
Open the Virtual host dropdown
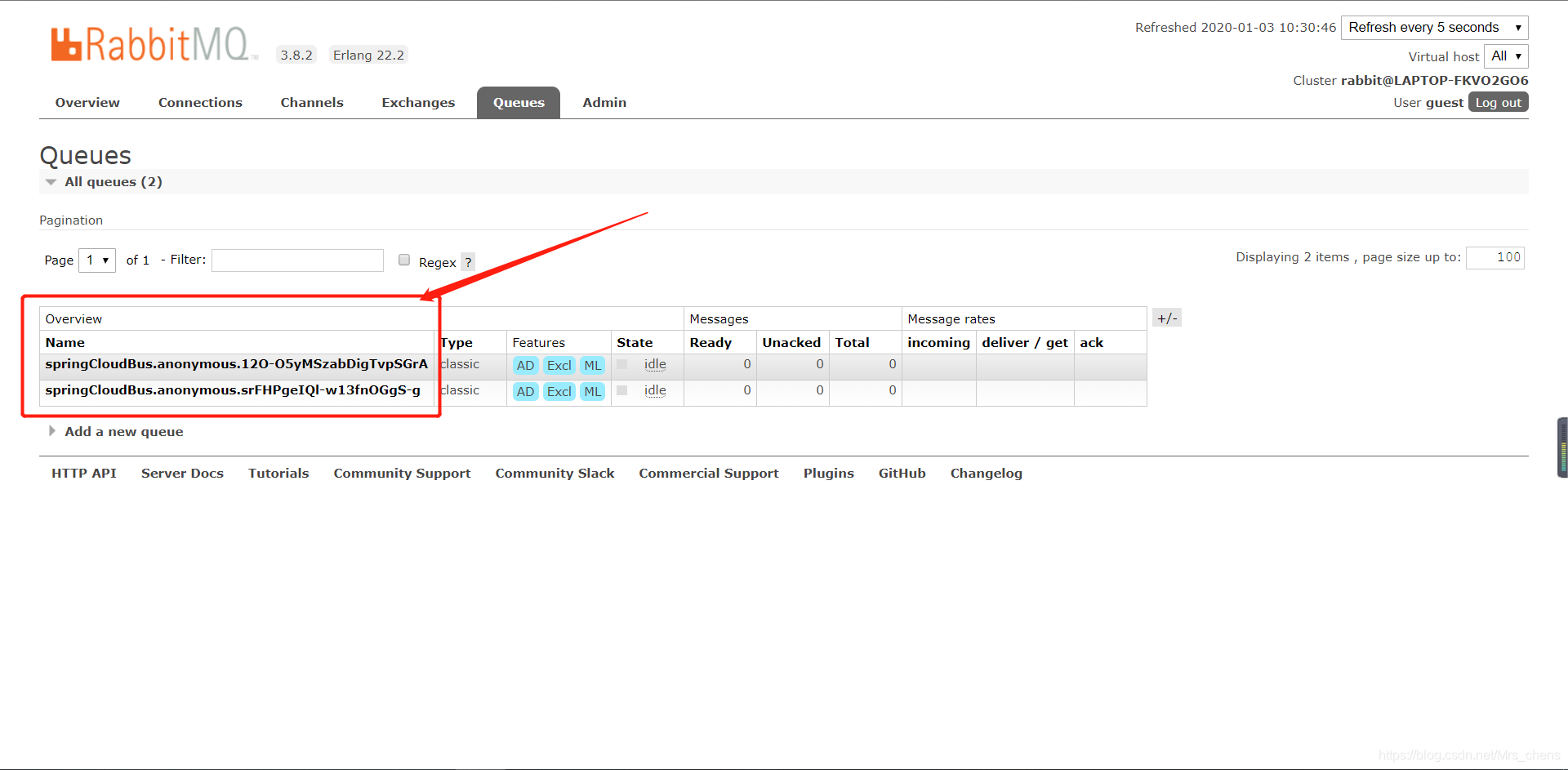click(1506, 56)
